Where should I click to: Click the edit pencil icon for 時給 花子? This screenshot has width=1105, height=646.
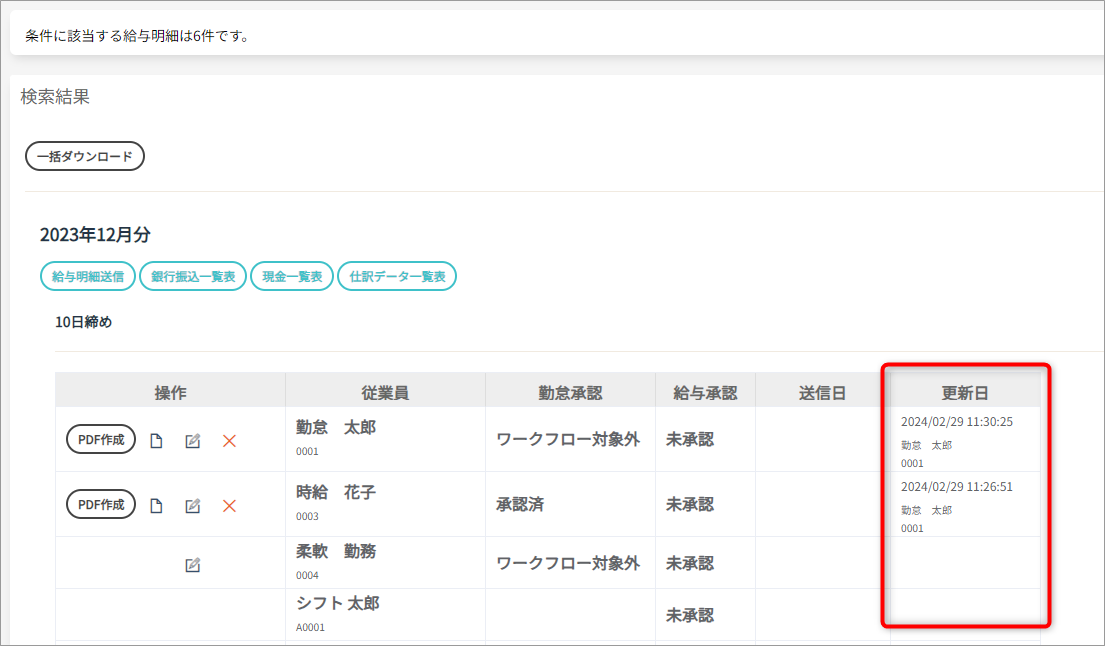pos(193,506)
